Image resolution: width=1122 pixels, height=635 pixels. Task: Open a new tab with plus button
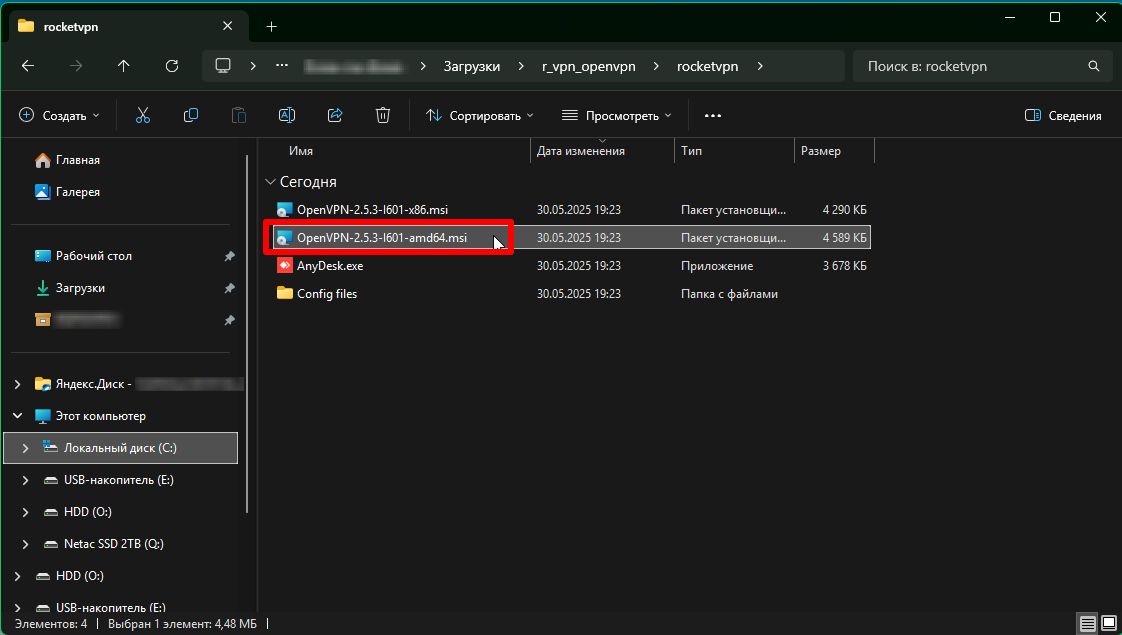click(271, 26)
